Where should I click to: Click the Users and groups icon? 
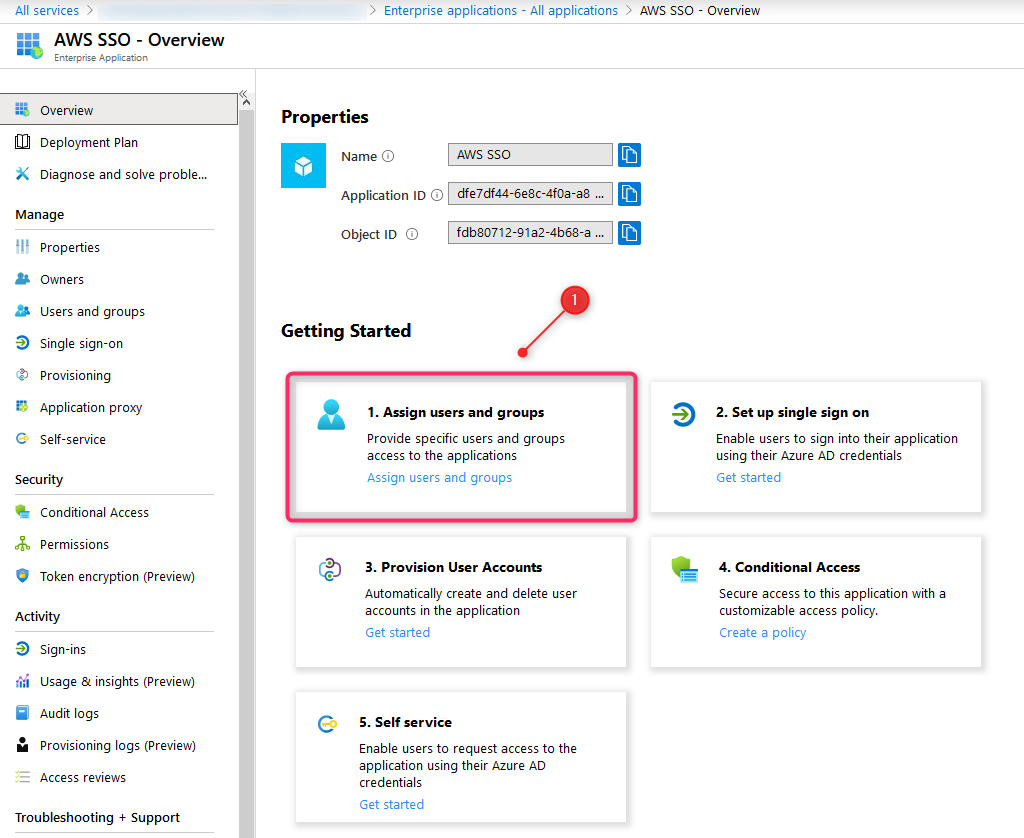coord(22,310)
